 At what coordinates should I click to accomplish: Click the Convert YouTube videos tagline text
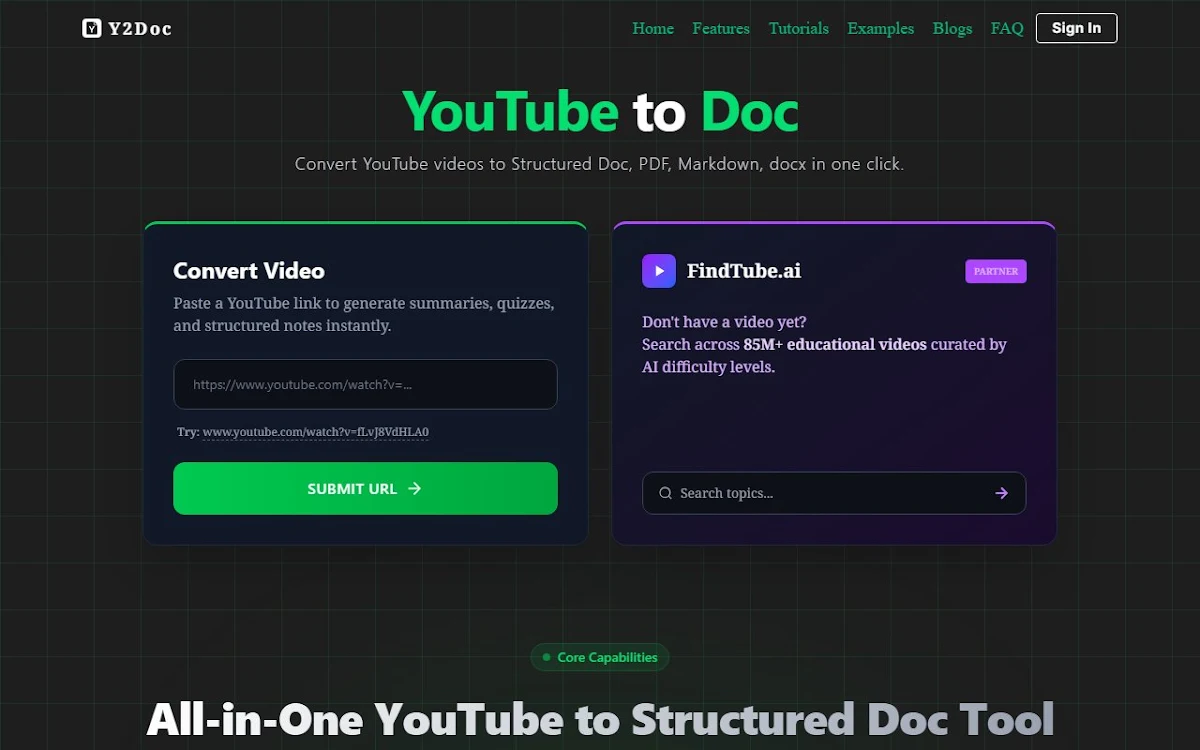(x=600, y=164)
